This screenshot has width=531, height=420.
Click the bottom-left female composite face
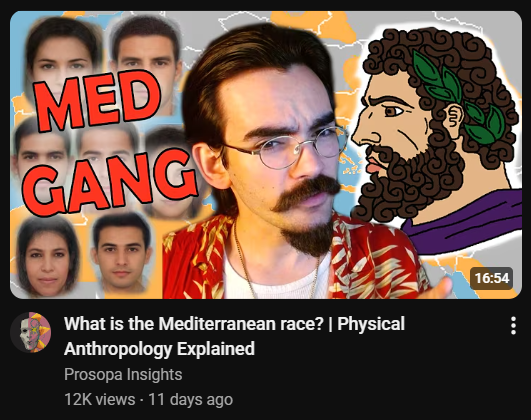point(47,256)
